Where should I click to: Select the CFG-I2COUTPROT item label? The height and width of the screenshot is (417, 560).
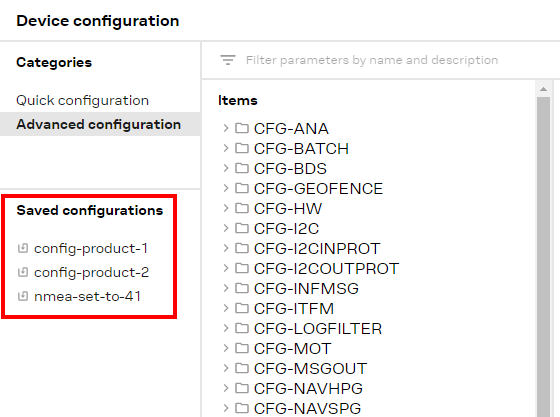(x=326, y=268)
